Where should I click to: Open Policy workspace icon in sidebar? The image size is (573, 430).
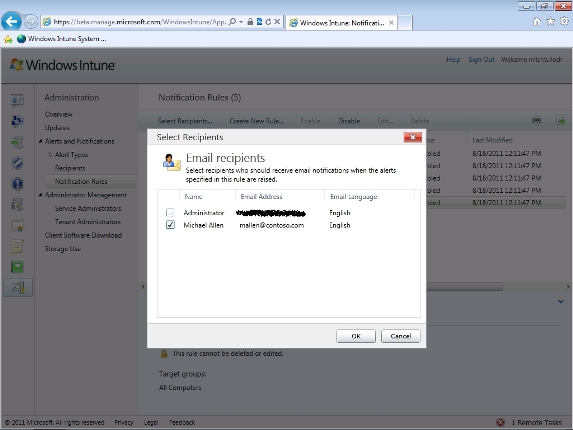click(x=17, y=246)
